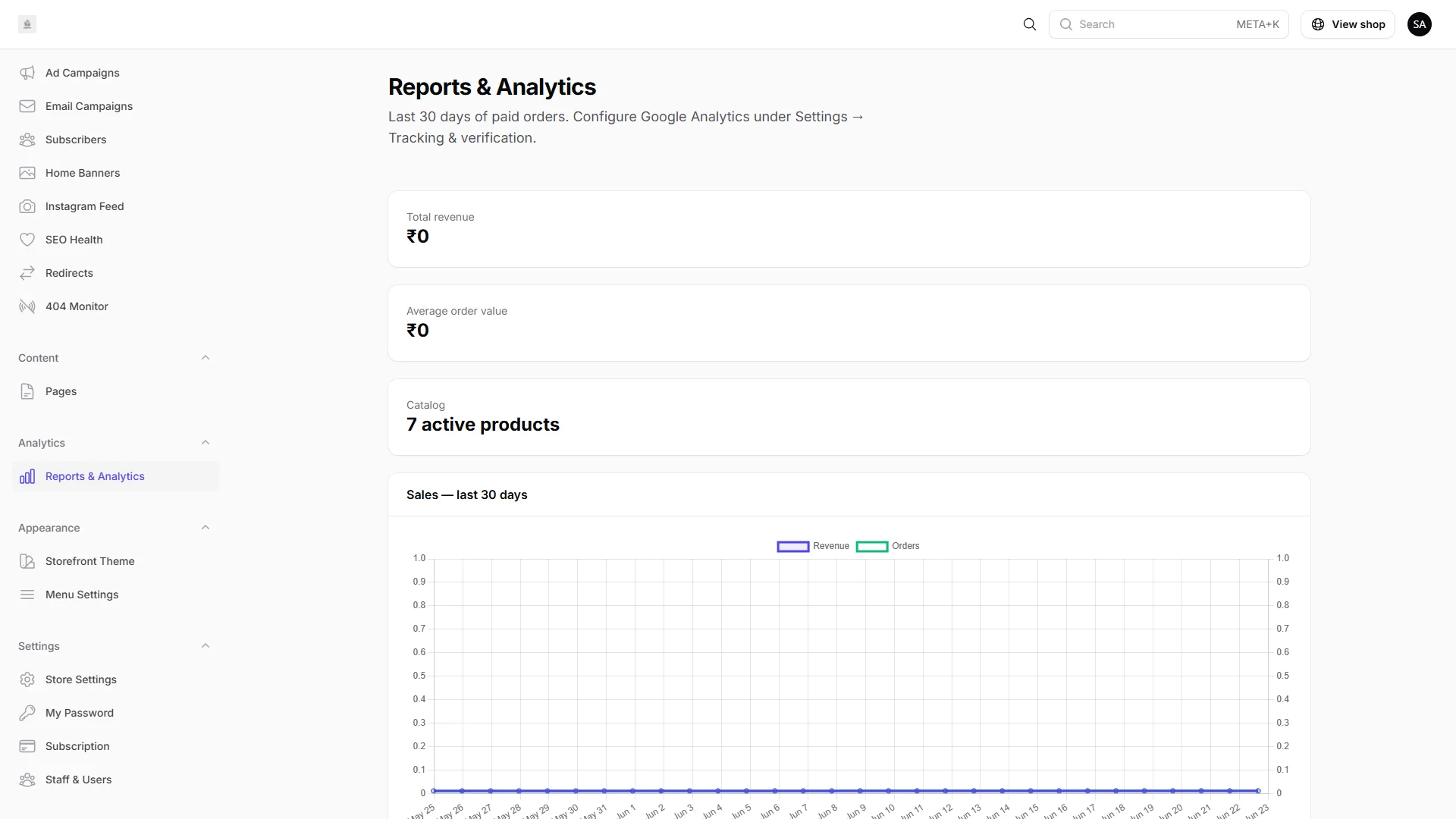The image size is (1456, 819).
Task: Open Subscribers list
Action: point(115,140)
